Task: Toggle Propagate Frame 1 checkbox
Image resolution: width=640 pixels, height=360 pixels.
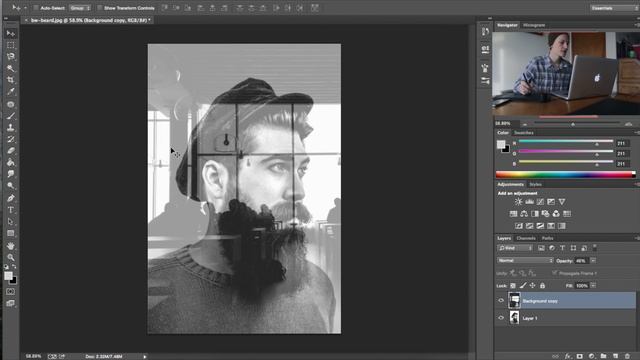Action: click(x=554, y=273)
